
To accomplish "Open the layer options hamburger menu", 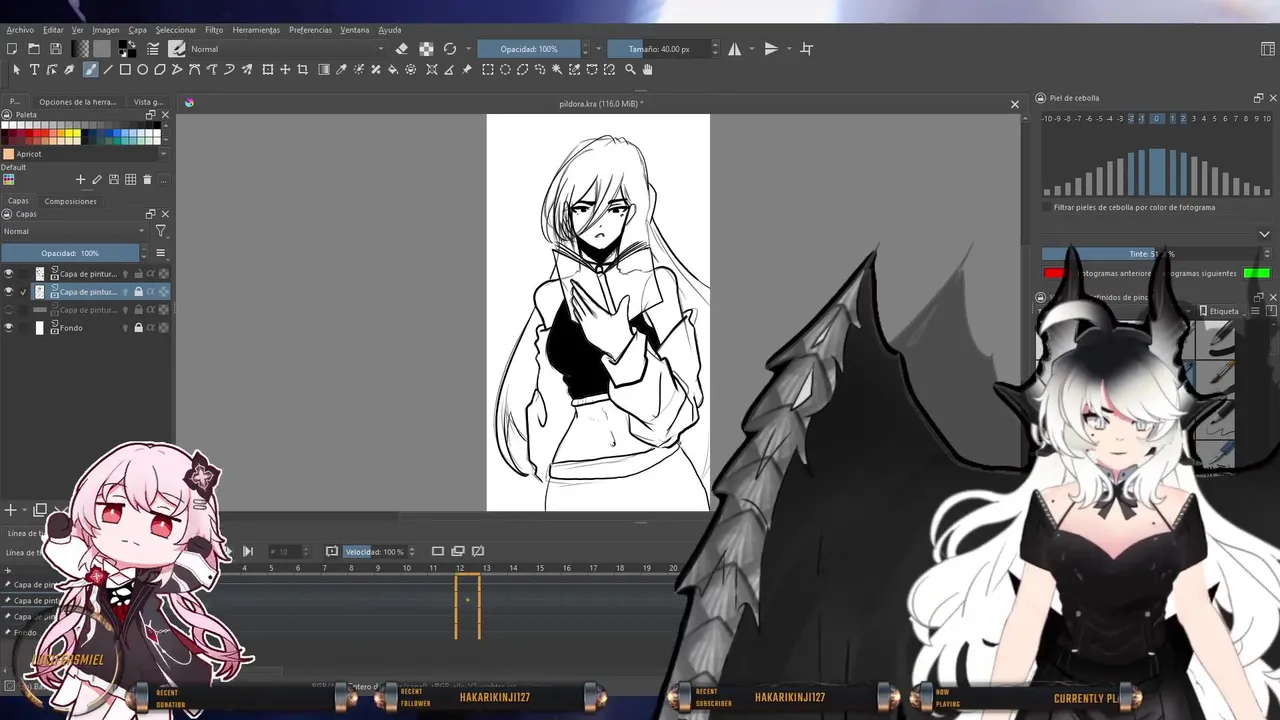I will pos(160,253).
